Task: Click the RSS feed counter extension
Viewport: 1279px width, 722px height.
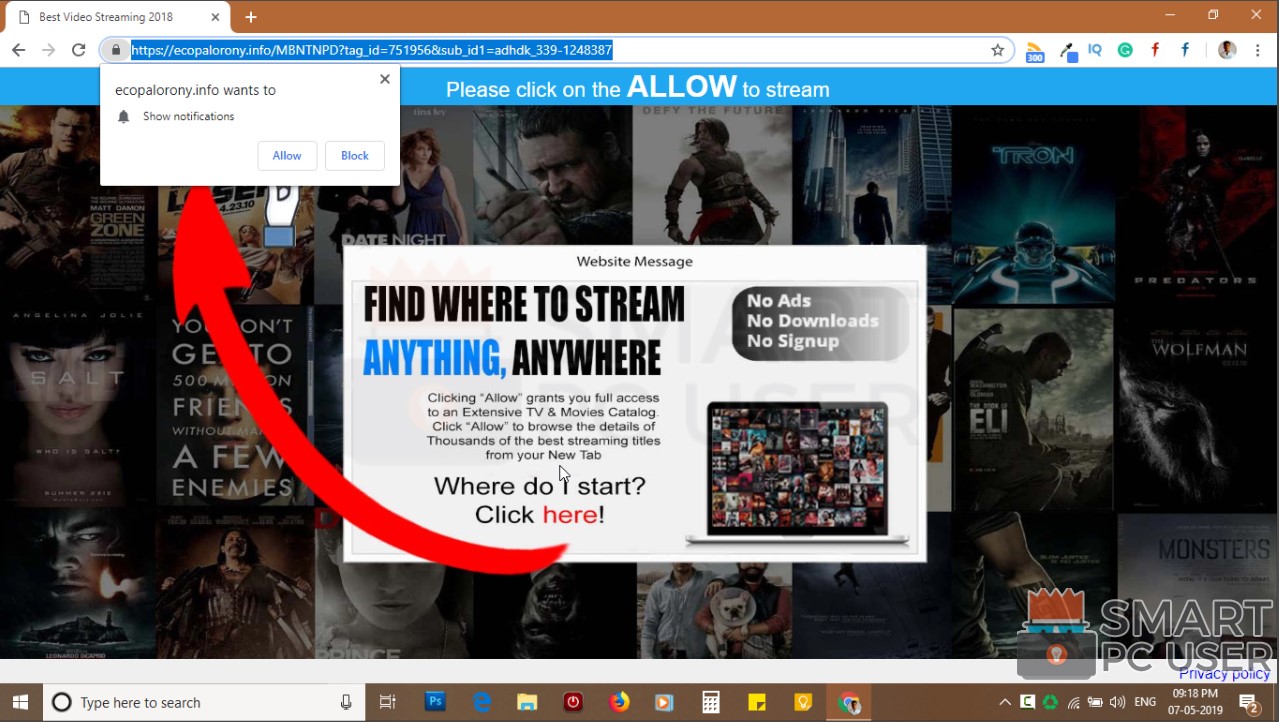Action: point(1034,50)
